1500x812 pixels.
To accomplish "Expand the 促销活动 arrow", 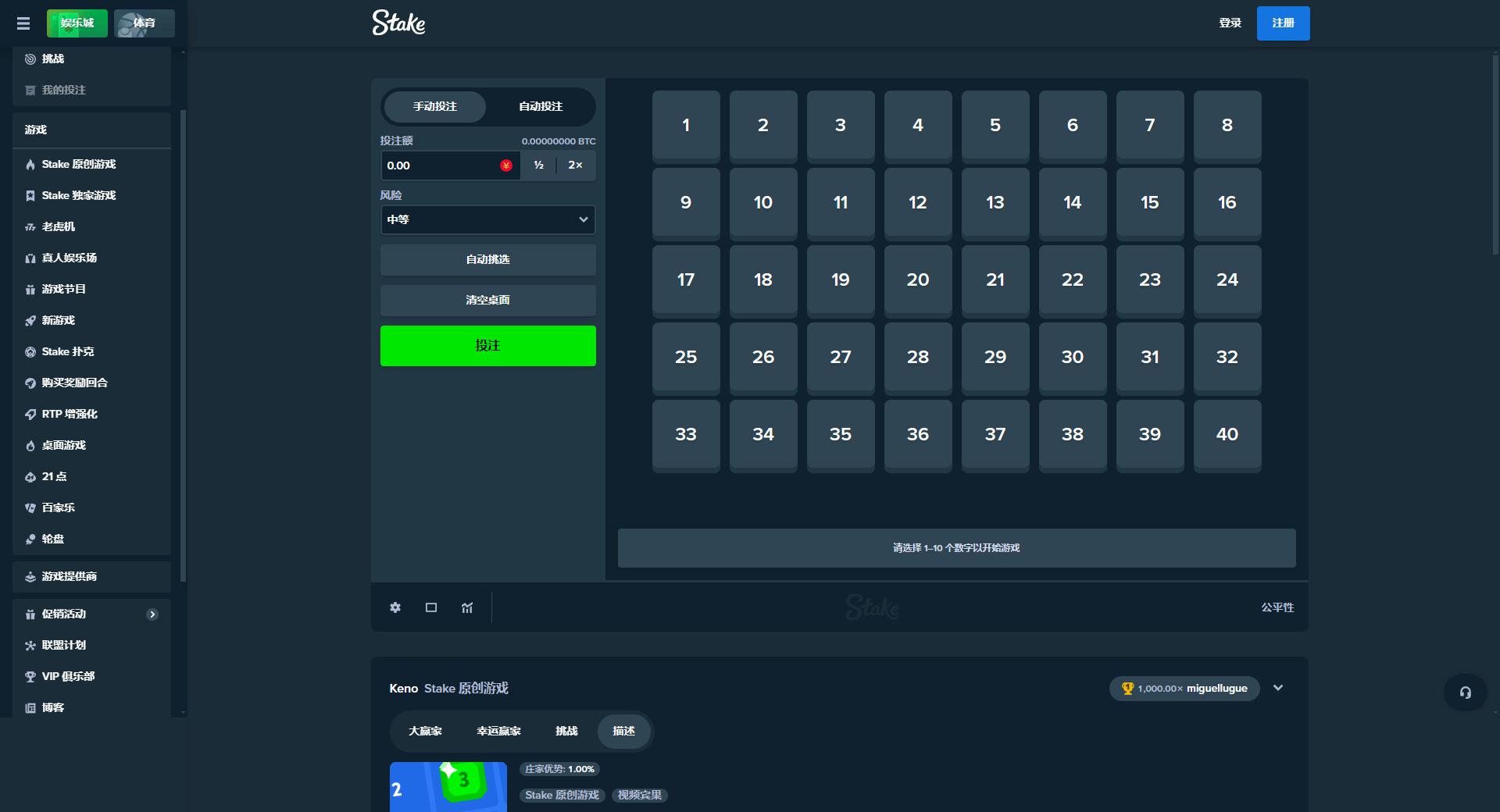I will pyautogui.click(x=152, y=614).
